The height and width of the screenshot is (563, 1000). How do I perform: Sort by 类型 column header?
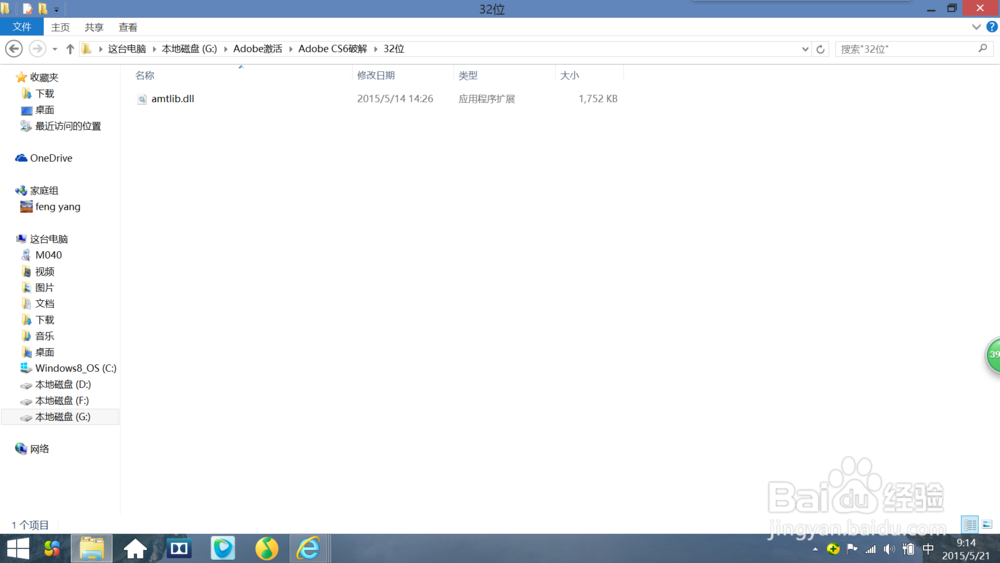(x=467, y=75)
